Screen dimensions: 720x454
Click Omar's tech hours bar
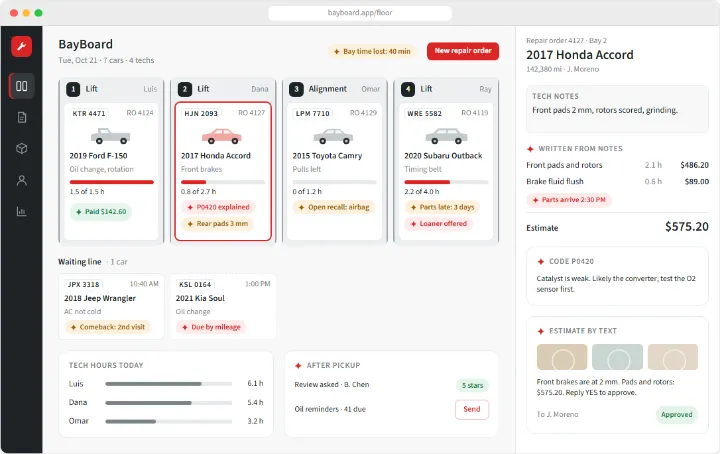click(169, 421)
